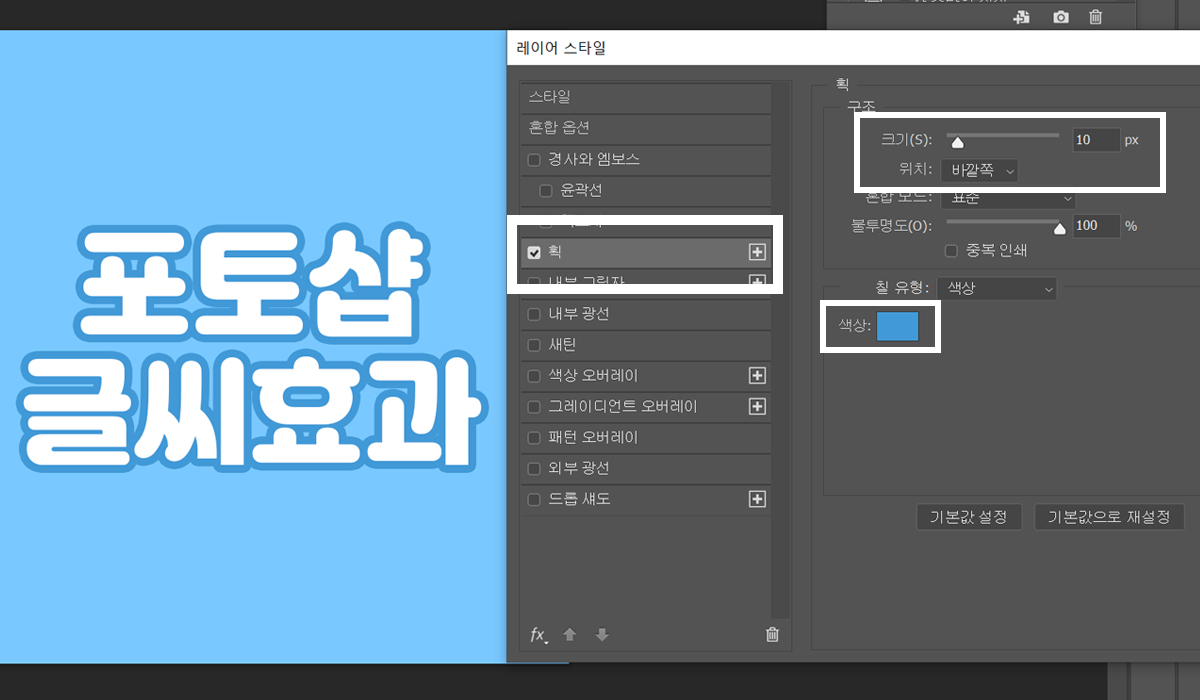1200x700 pixels.
Task: Enable the 윤곽선 checkbox
Action: coord(546,191)
